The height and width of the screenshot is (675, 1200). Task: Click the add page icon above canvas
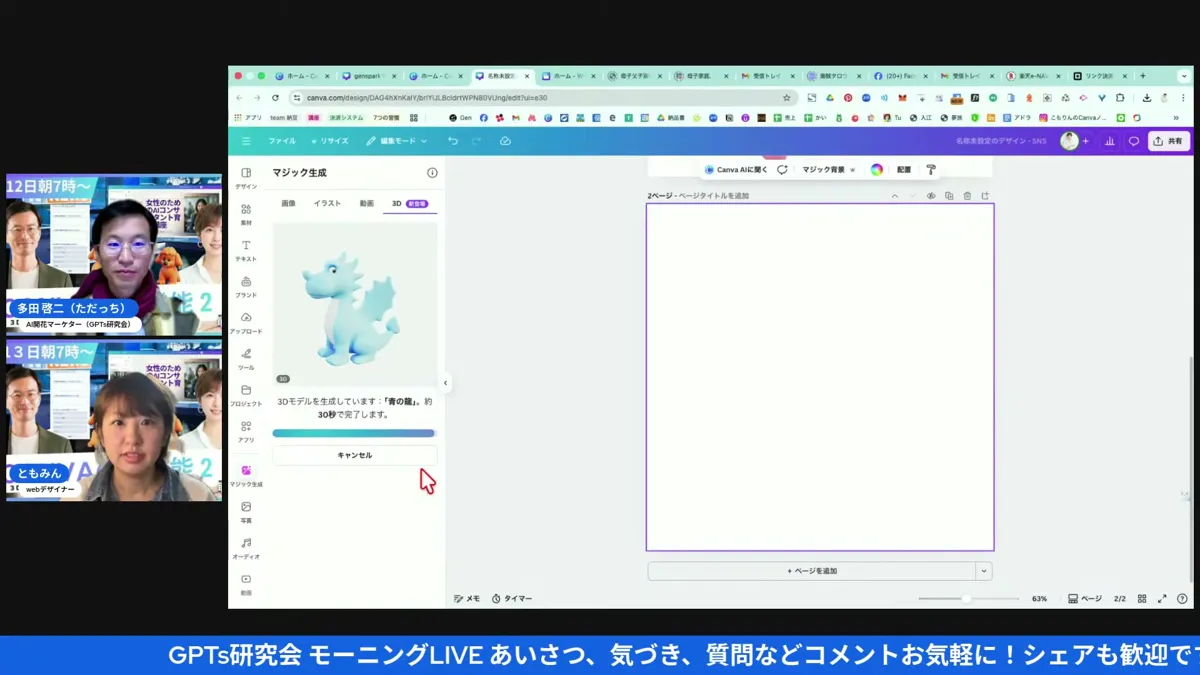click(985, 196)
